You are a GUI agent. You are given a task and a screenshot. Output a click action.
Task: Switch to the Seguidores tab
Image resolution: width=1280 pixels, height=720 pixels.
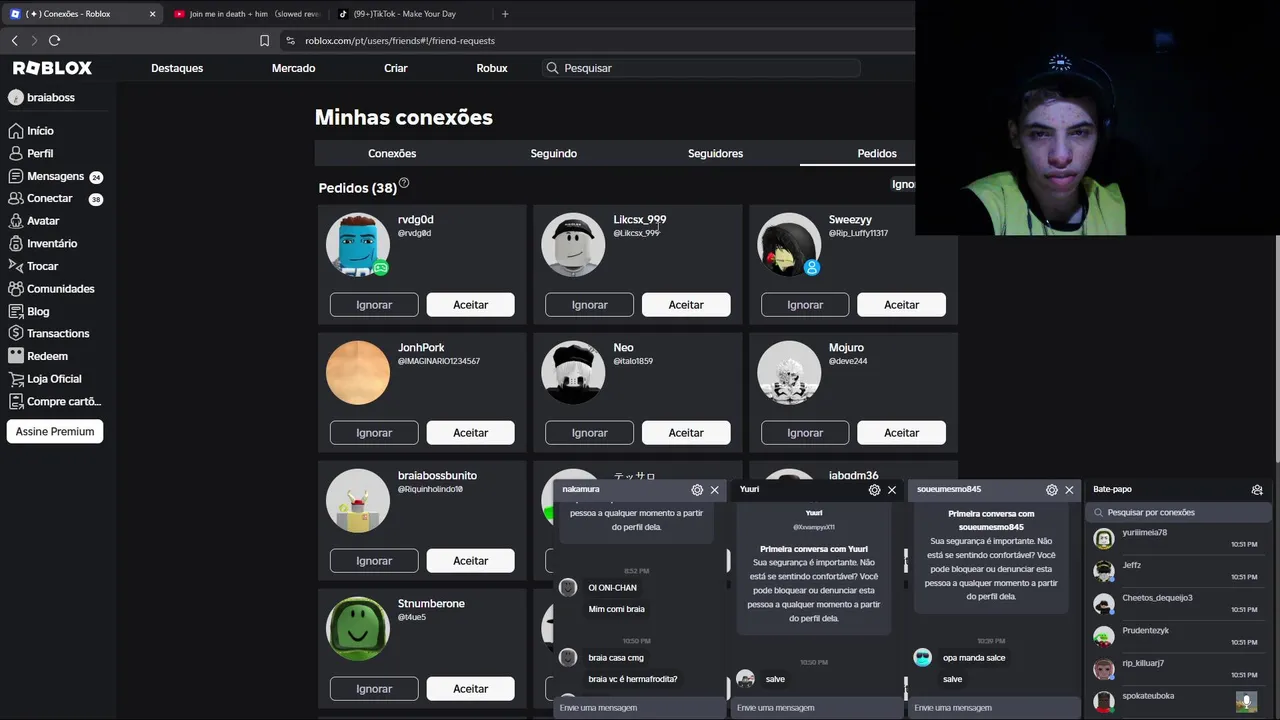715,154
